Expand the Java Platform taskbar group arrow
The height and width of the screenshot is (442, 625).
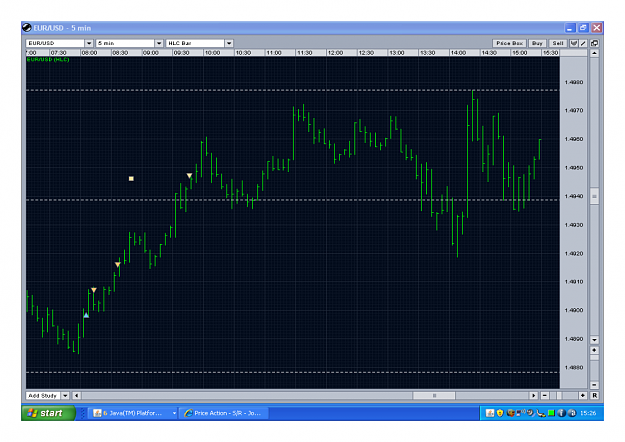pyautogui.click(x=174, y=413)
